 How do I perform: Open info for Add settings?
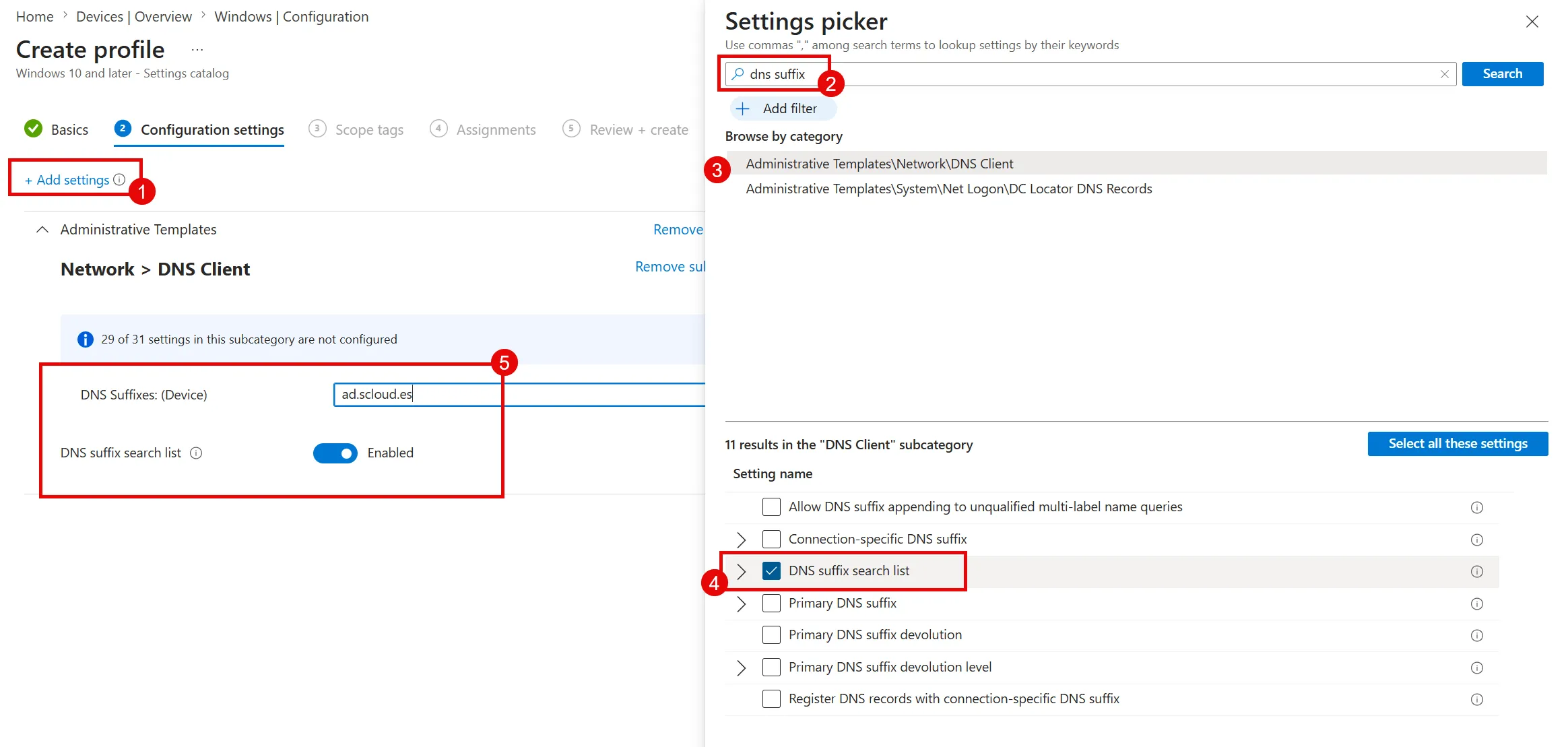pos(119,180)
